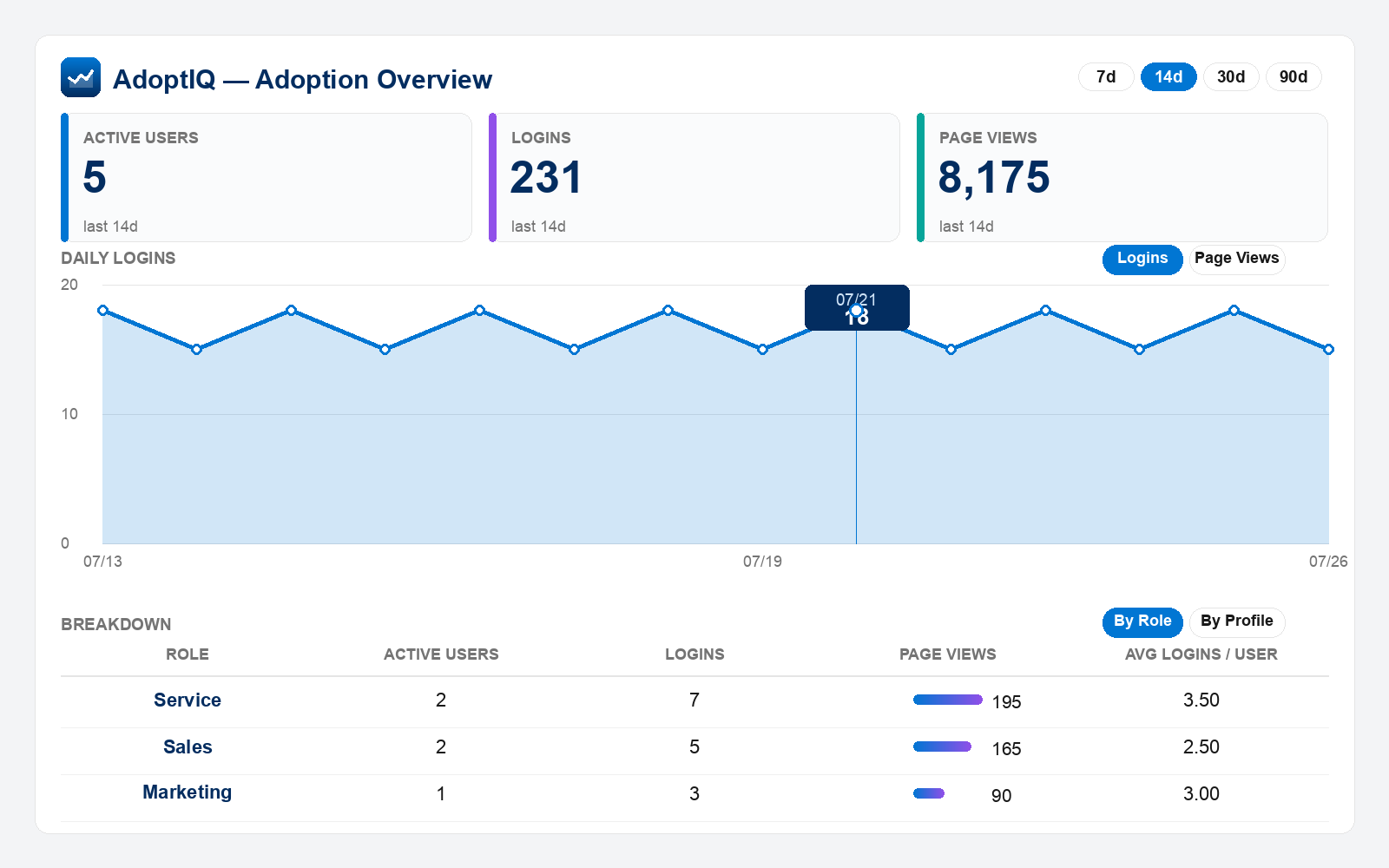
Task: Click Sales avg logins value 2.50
Action: click(x=1201, y=747)
